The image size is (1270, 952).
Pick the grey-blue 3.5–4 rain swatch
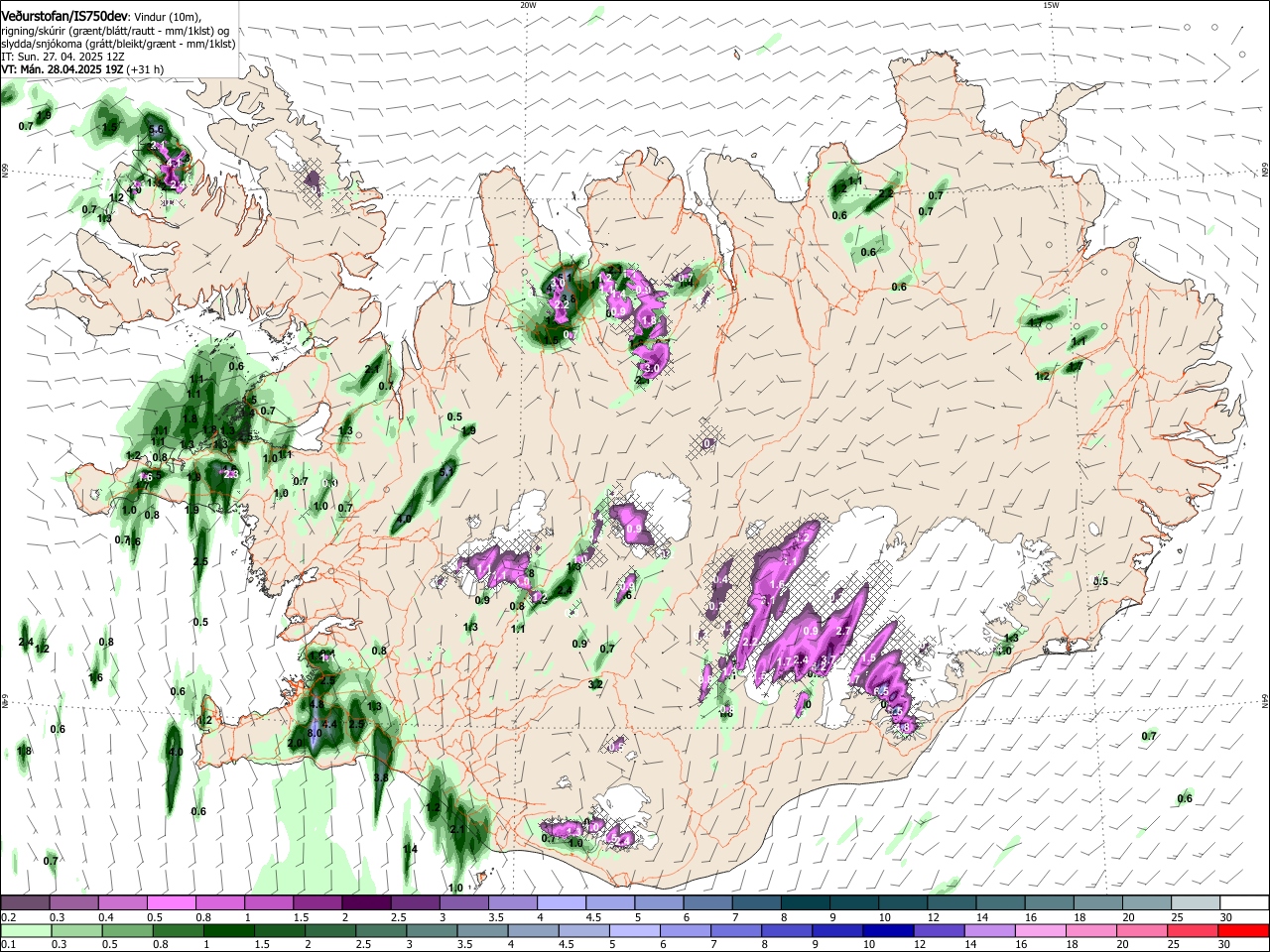pyautogui.click(x=482, y=930)
